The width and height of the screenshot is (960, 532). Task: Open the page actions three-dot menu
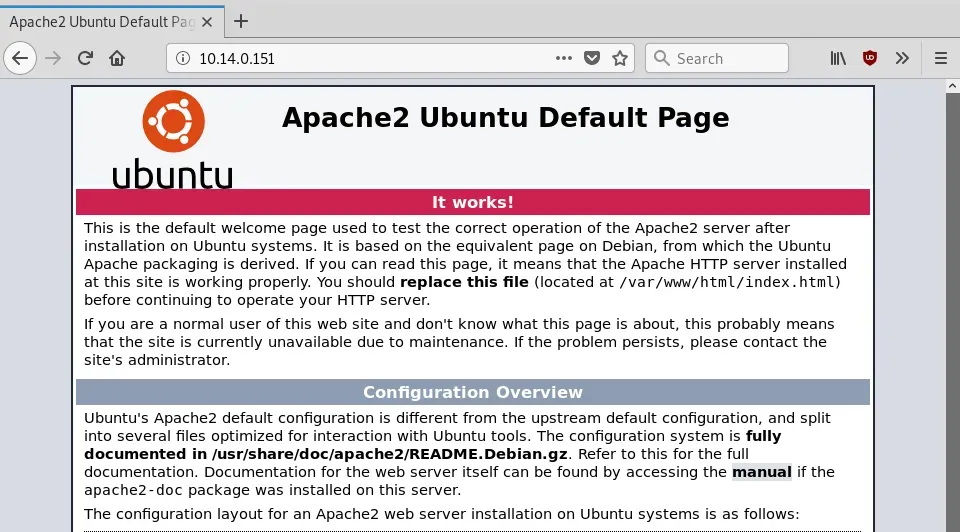564,58
